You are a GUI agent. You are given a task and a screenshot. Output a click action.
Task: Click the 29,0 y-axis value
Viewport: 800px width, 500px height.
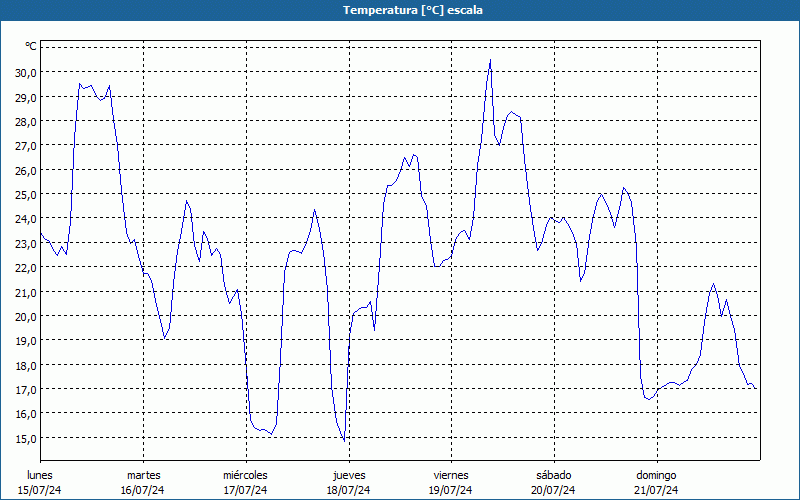pyautogui.click(x=26, y=97)
